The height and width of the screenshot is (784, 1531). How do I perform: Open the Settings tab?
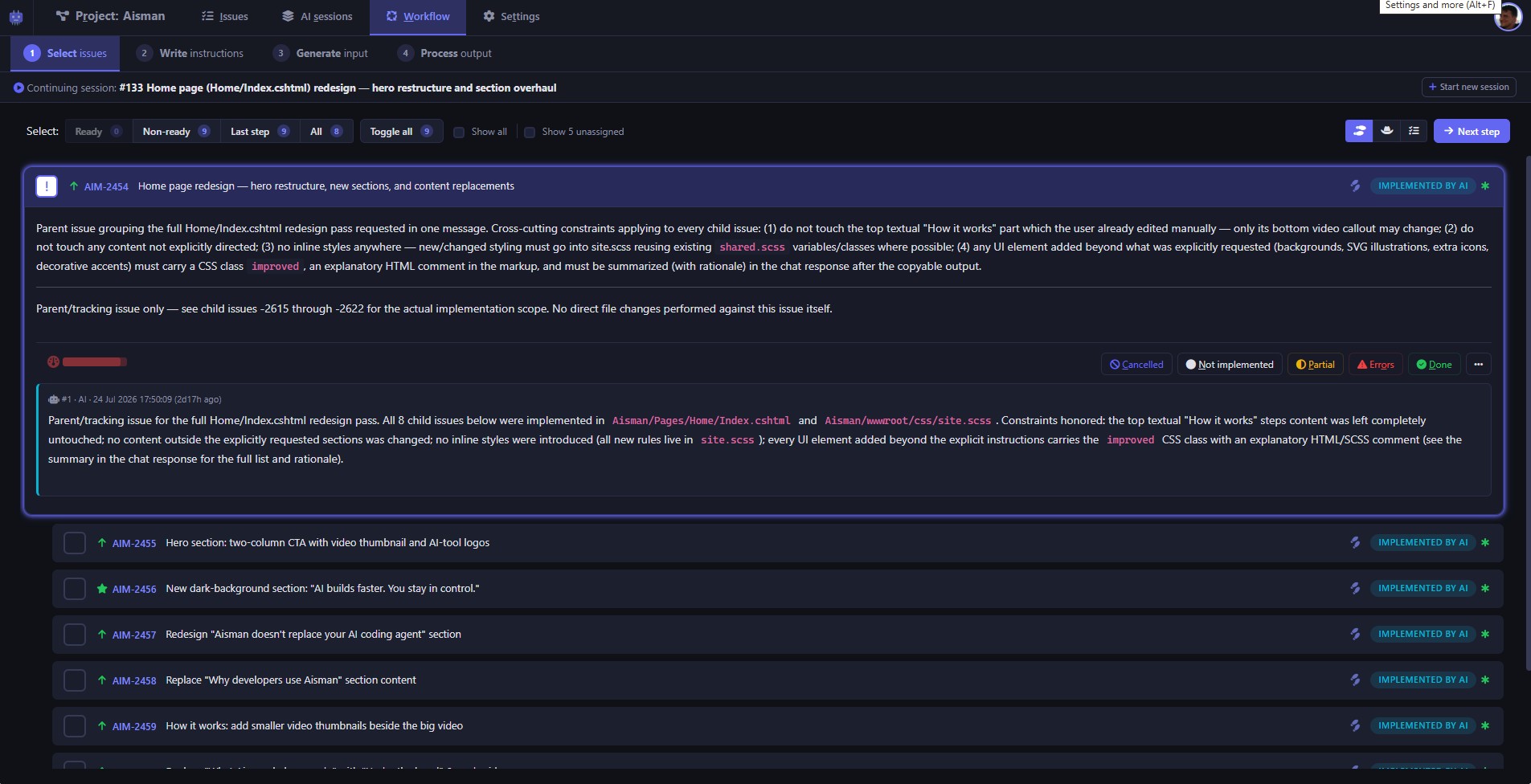(511, 16)
